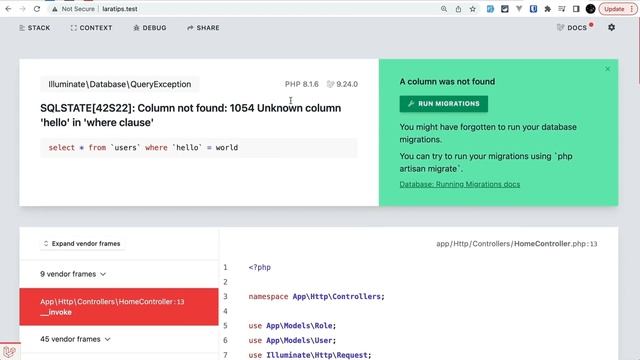Open the browser profile avatar
Screen dimensions: 640x360
tap(590, 9)
